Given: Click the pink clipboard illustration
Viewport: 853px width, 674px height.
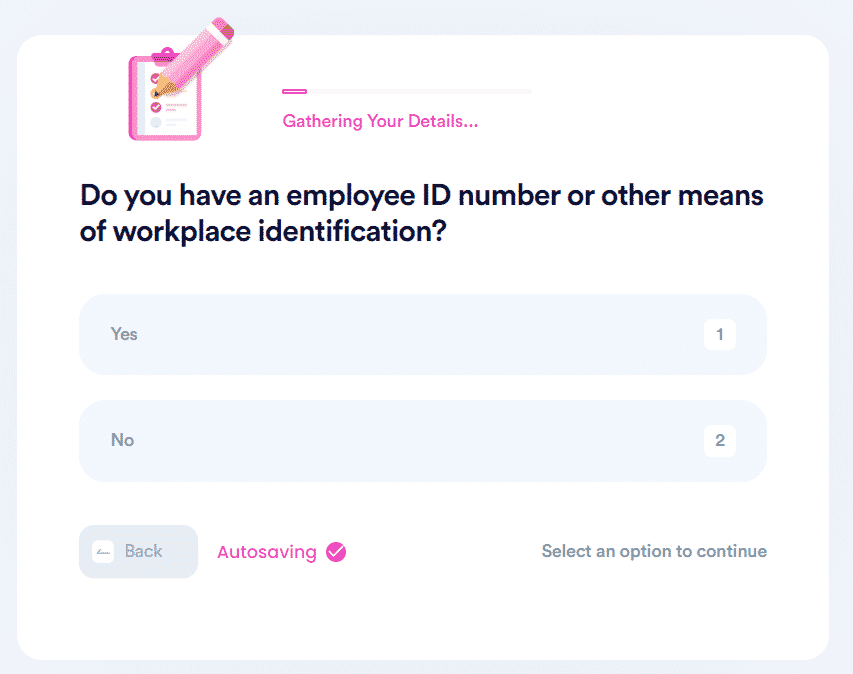Looking at the screenshot, I should [x=165, y=95].
